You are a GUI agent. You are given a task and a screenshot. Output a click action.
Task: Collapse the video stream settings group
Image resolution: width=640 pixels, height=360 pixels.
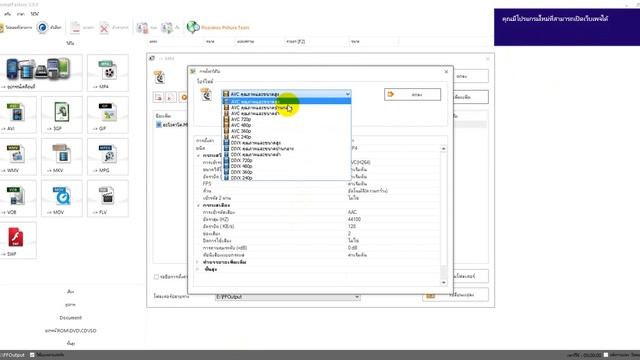[x=198, y=156]
